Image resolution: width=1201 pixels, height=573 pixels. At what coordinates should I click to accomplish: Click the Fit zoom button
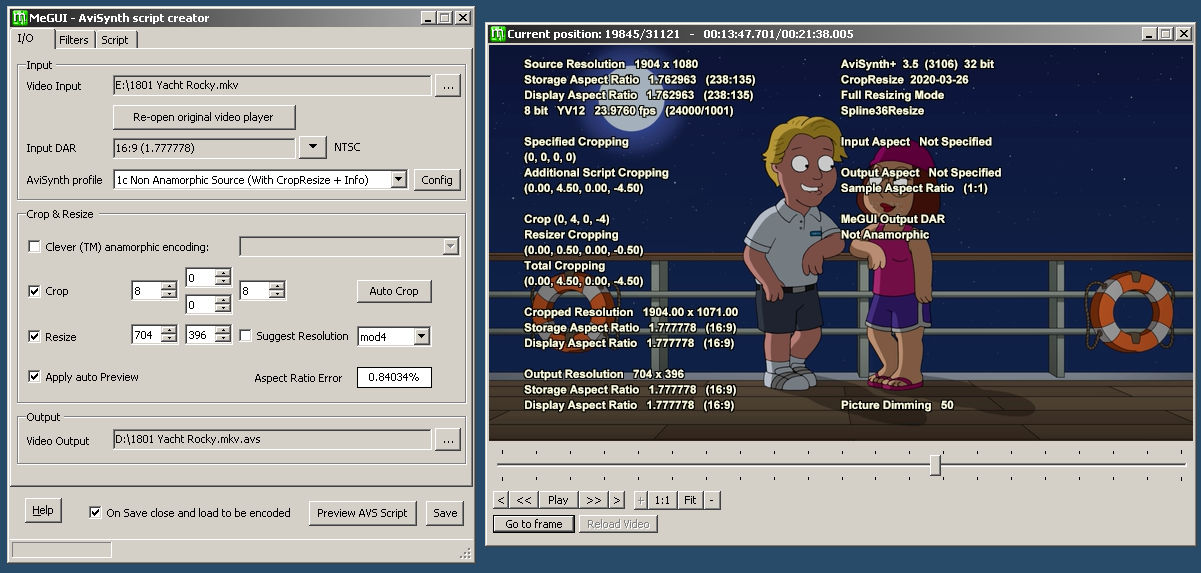click(x=690, y=500)
